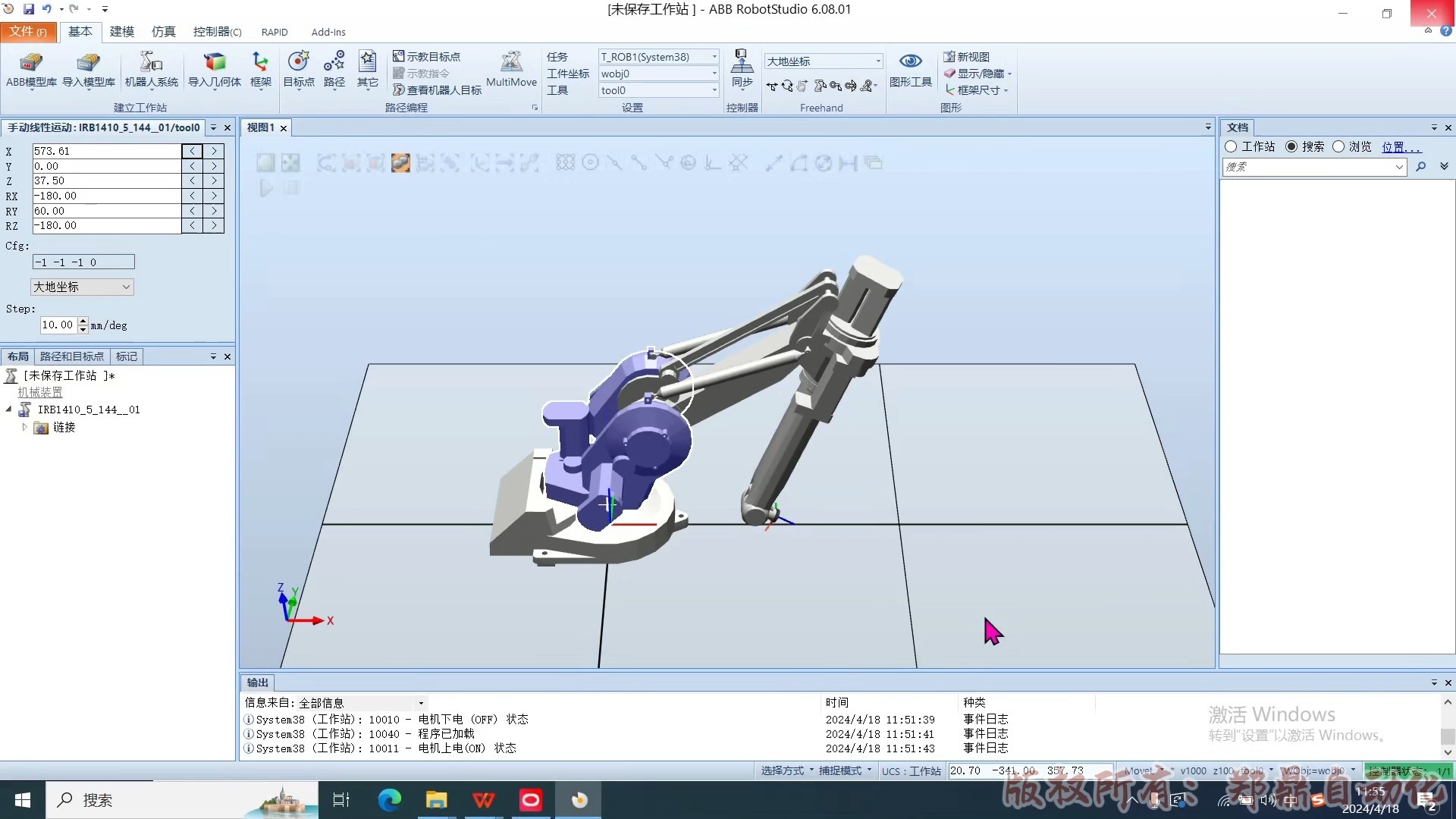
Task: Open the 大地坐标 dropdown in jog panel
Action: (x=82, y=287)
